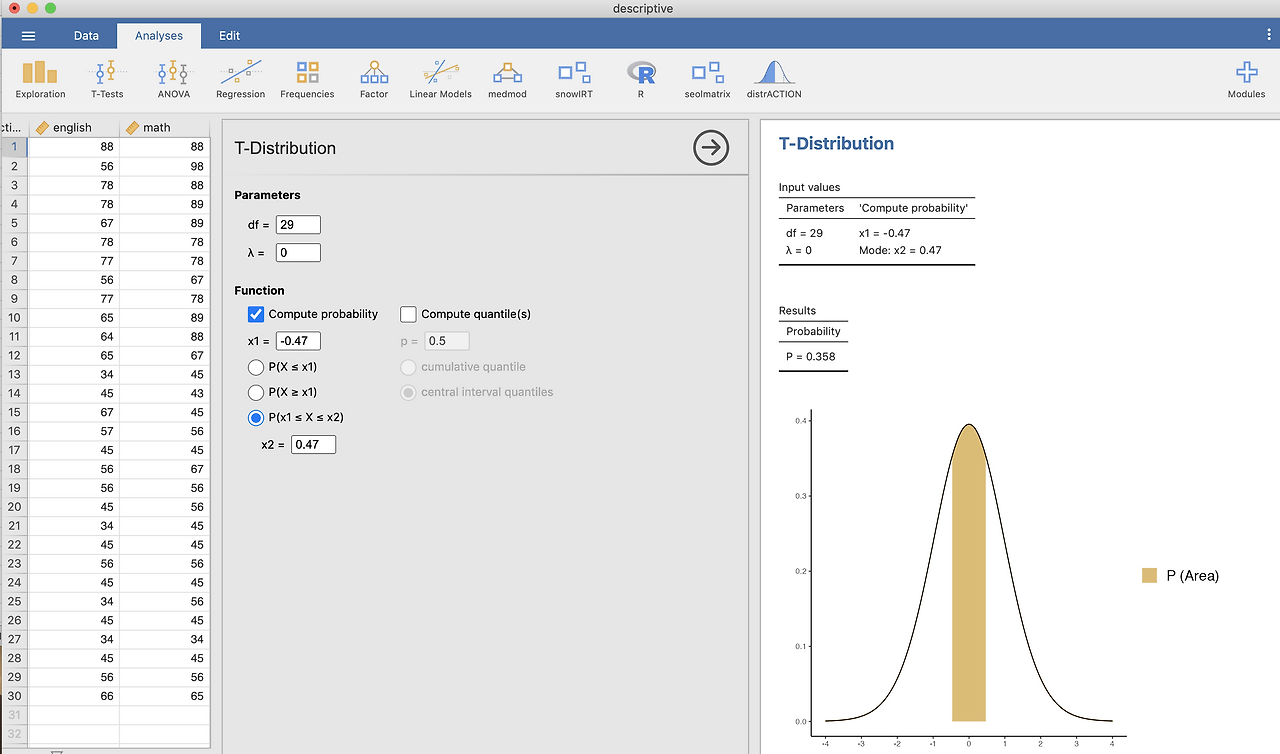
Task: Click the x2 input field
Action: [314, 444]
